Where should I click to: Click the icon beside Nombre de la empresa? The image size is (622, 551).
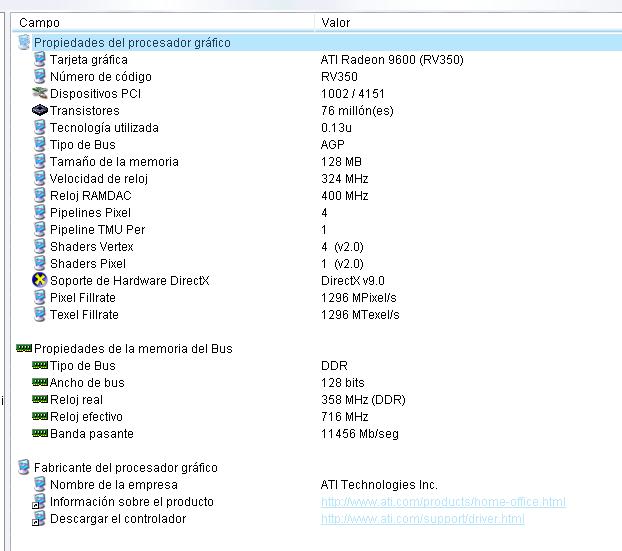click(40, 484)
